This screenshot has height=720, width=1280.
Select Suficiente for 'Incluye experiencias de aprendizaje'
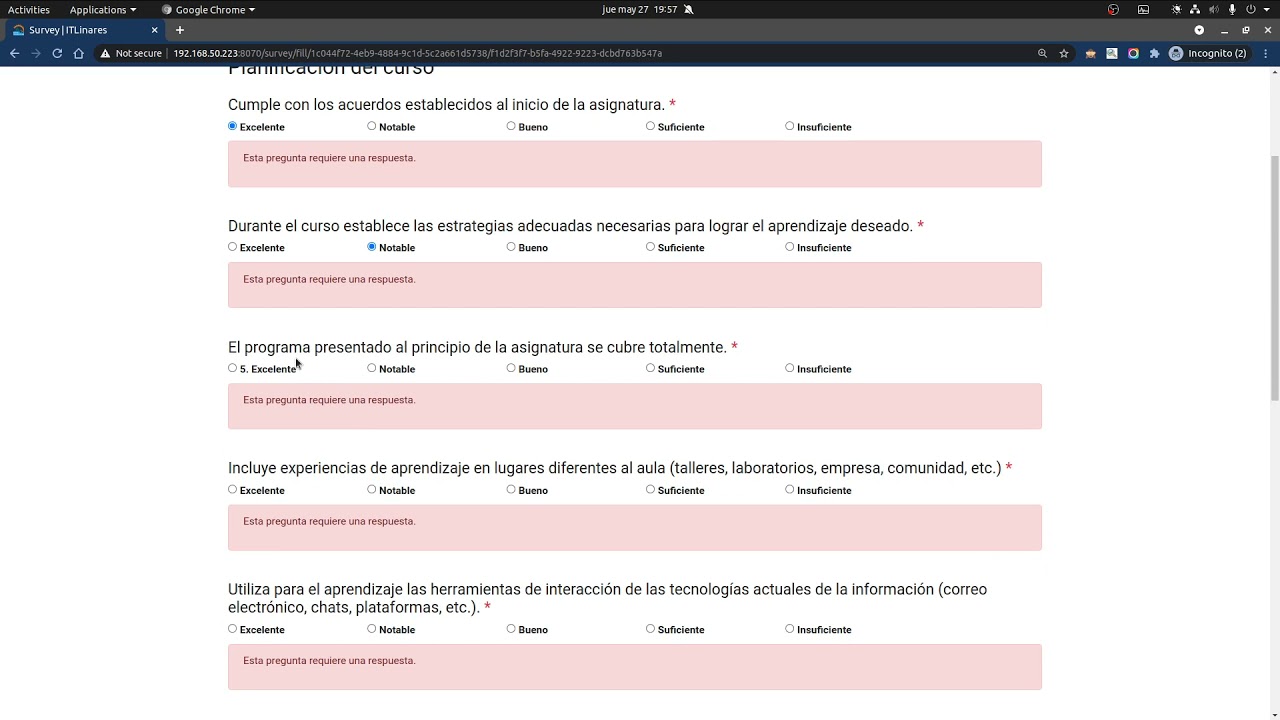pos(650,489)
